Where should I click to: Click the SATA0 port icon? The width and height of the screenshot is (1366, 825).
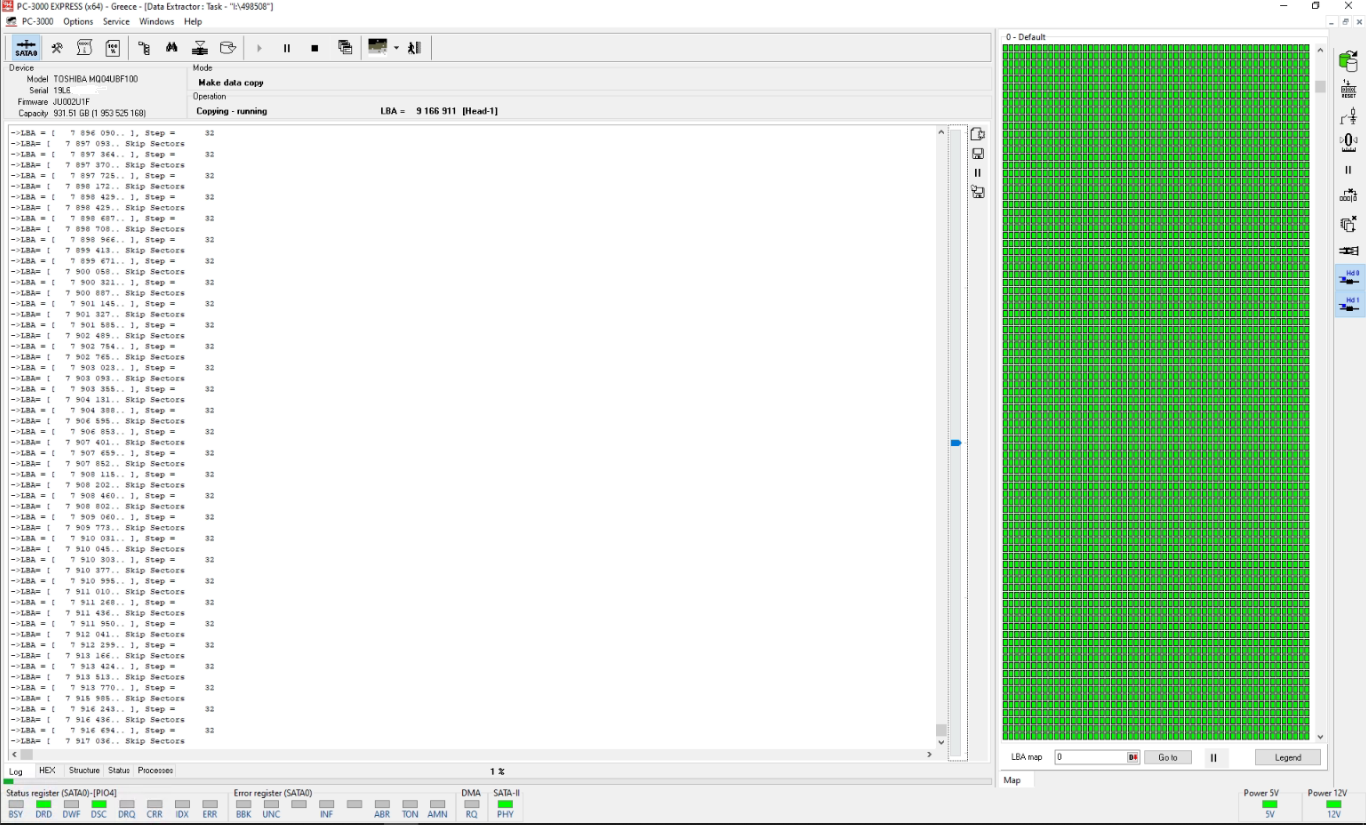point(26,48)
